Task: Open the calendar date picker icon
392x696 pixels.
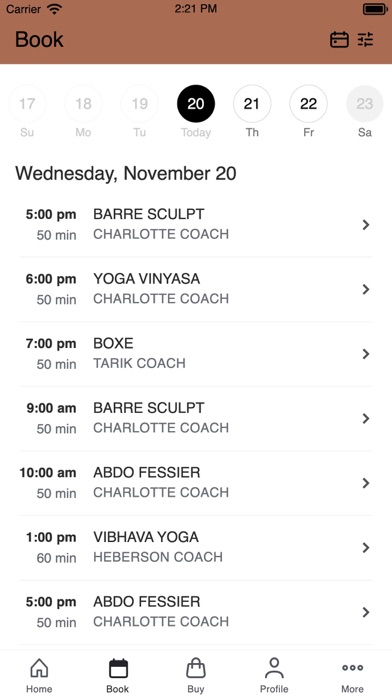Action: point(339,40)
